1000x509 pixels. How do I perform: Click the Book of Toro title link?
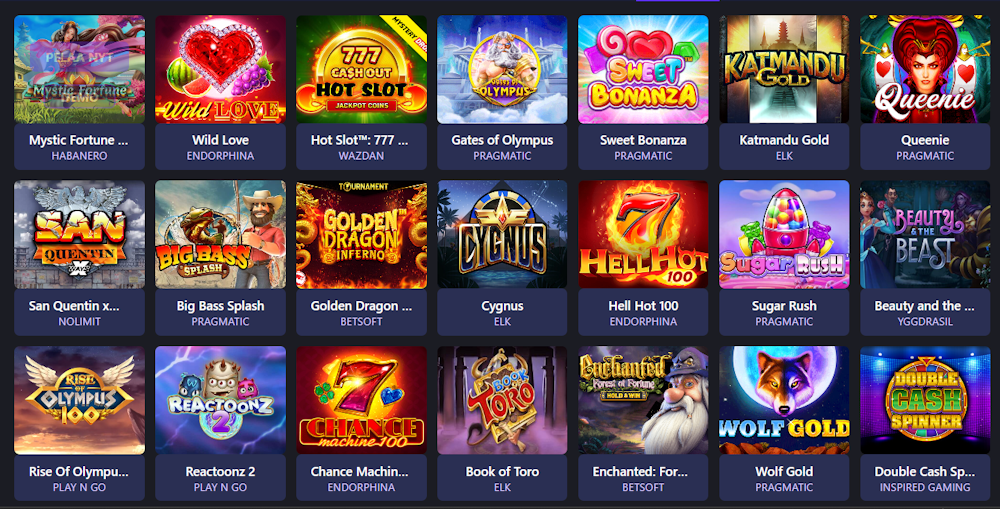502,472
